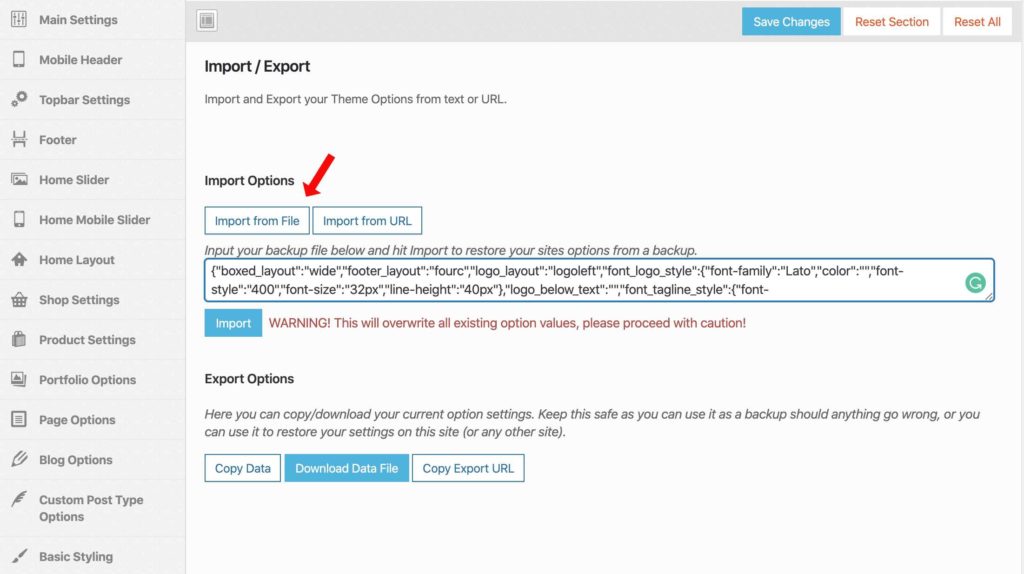Click the Save Changes button

tap(791, 22)
